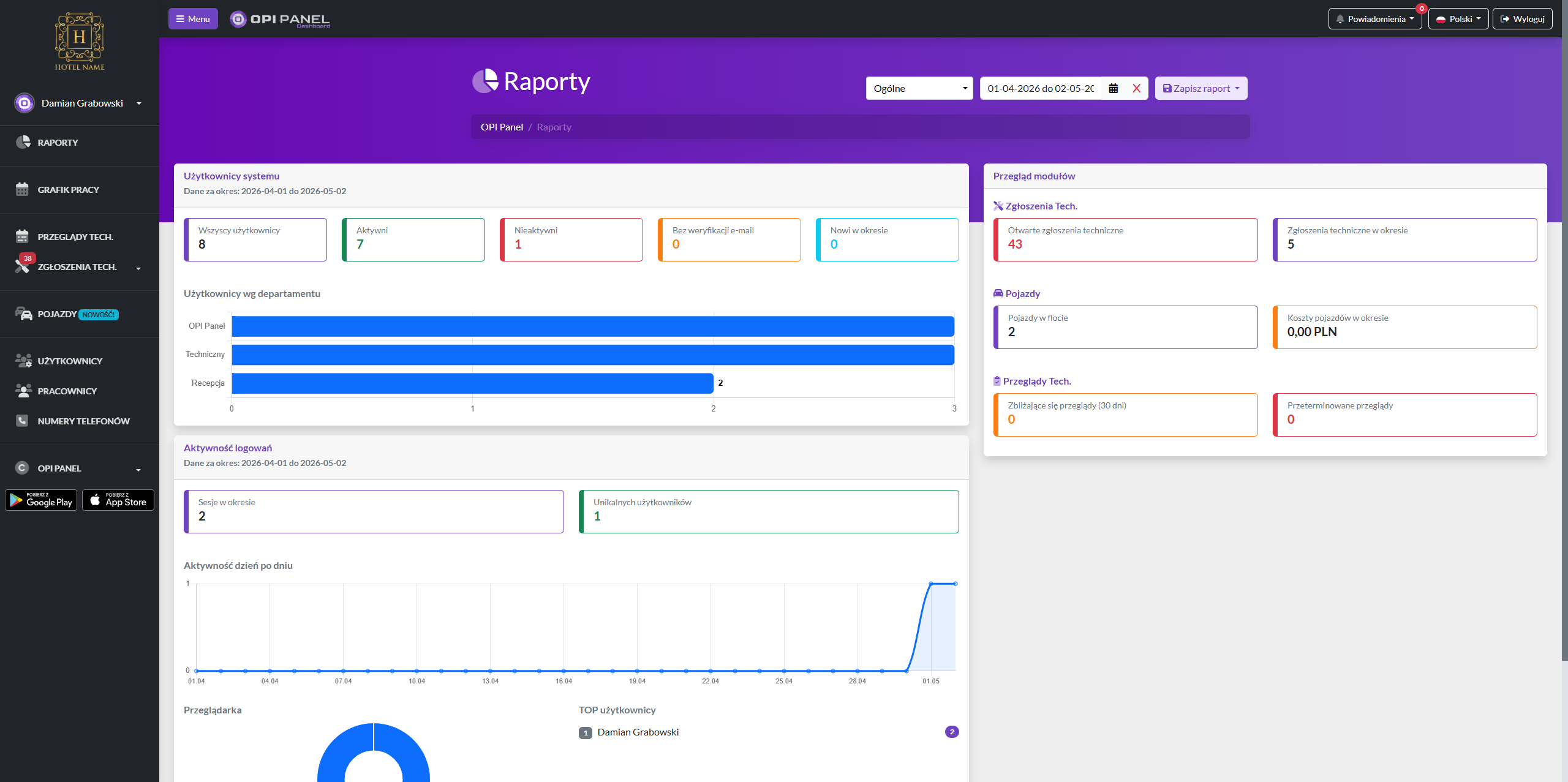Click the page vertical scrollbar

1564,331
